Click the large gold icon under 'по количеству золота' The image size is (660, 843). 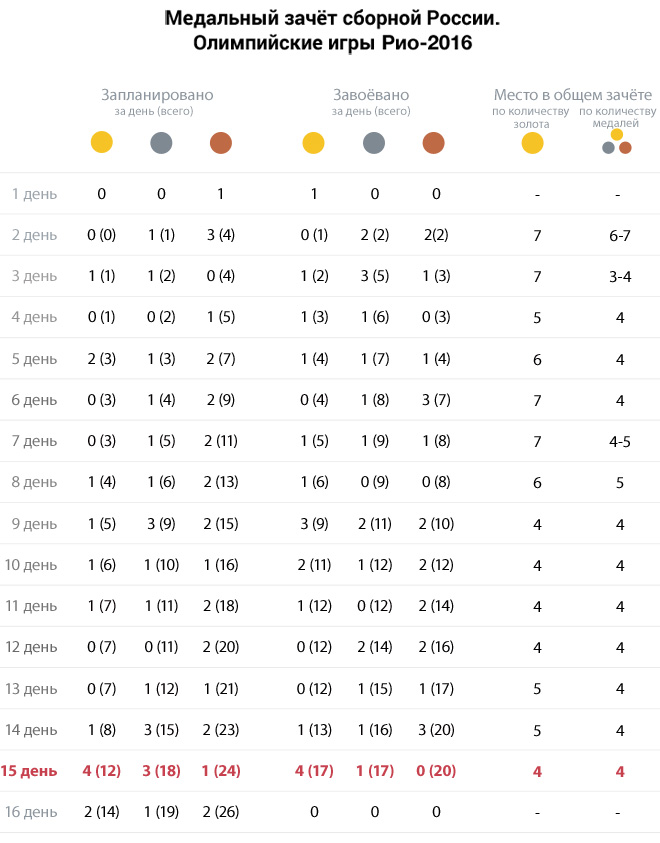pos(532,143)
